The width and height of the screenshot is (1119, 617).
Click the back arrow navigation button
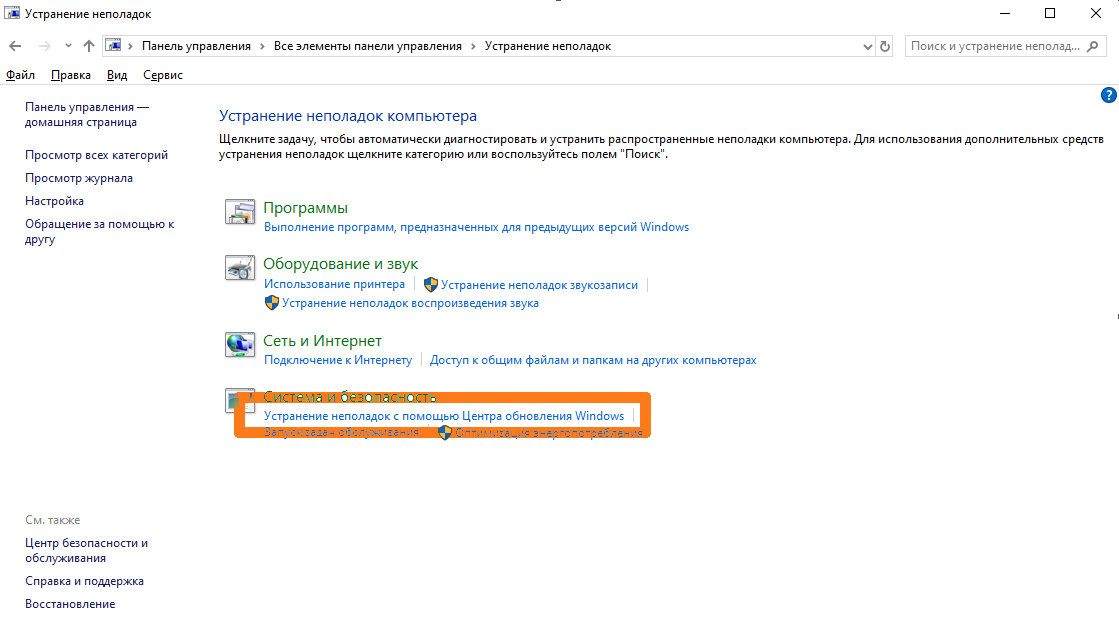pos(15,46)
